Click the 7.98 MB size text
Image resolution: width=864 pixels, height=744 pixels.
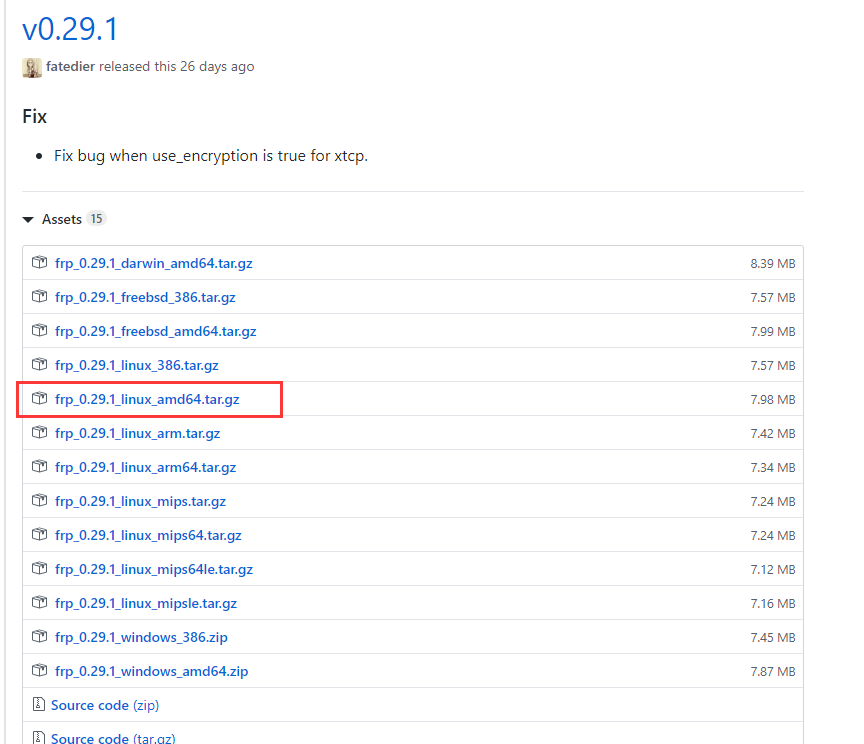point(773,400)
